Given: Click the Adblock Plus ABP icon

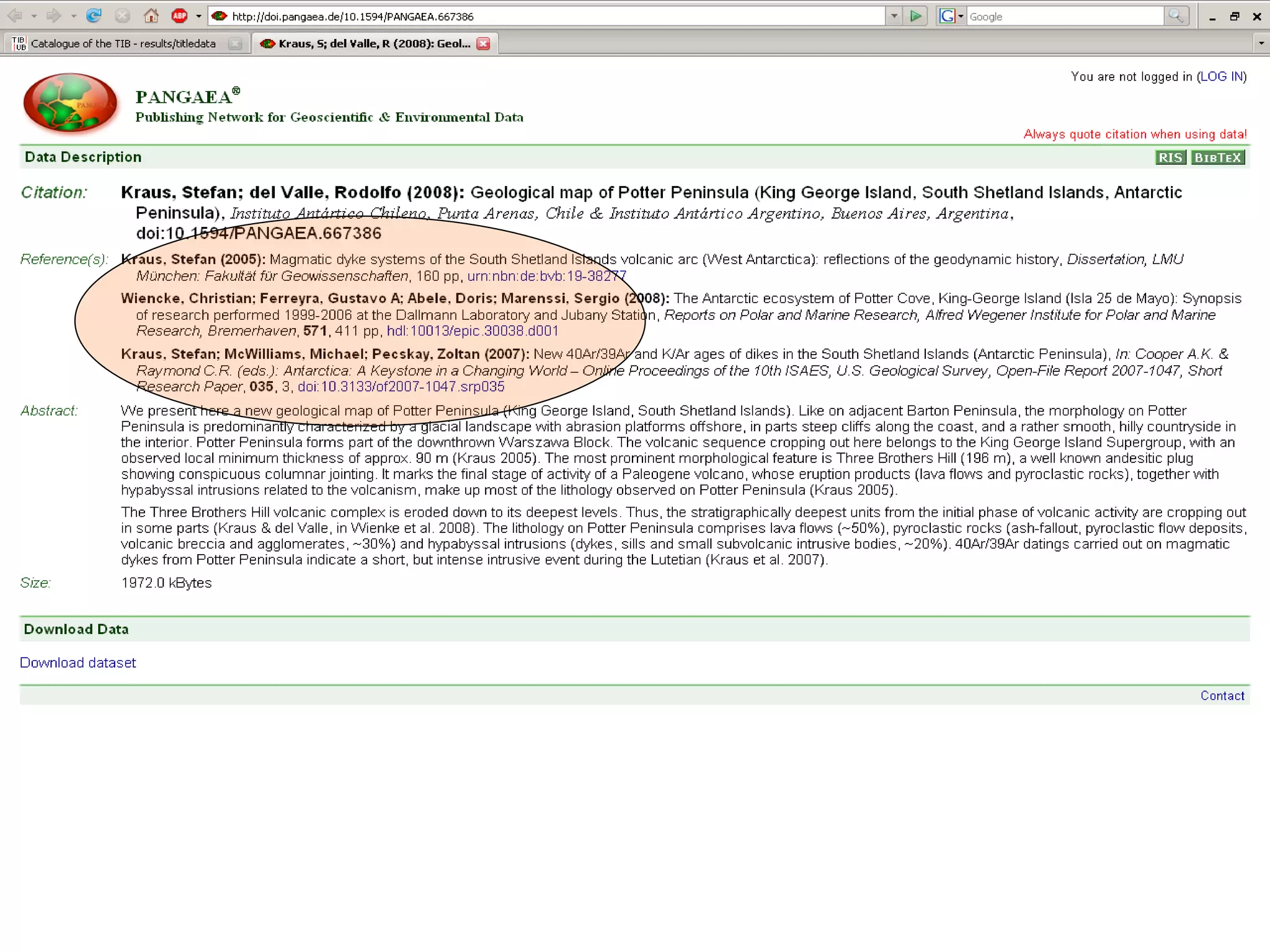Looking at the screenshot, I should pos(180,16).
